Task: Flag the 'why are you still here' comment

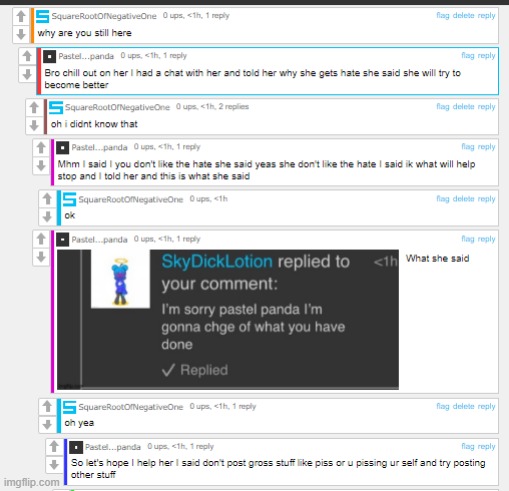Action: click(x=443, y=15)
